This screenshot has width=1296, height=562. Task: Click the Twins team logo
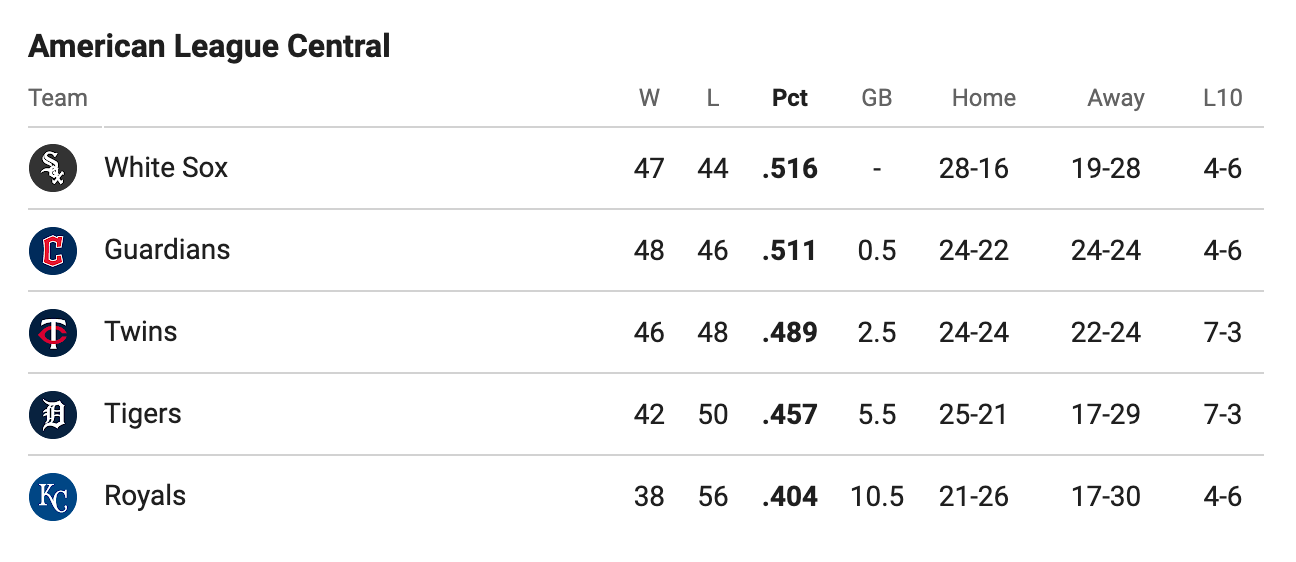pos(53,332)
